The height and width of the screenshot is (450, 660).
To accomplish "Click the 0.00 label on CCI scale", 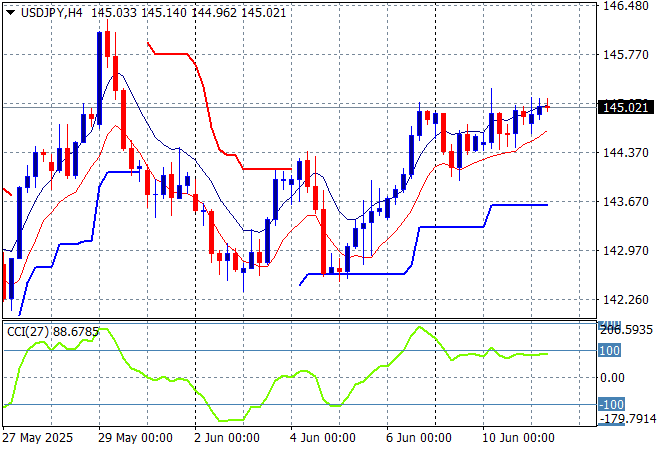I will point(613,378).
